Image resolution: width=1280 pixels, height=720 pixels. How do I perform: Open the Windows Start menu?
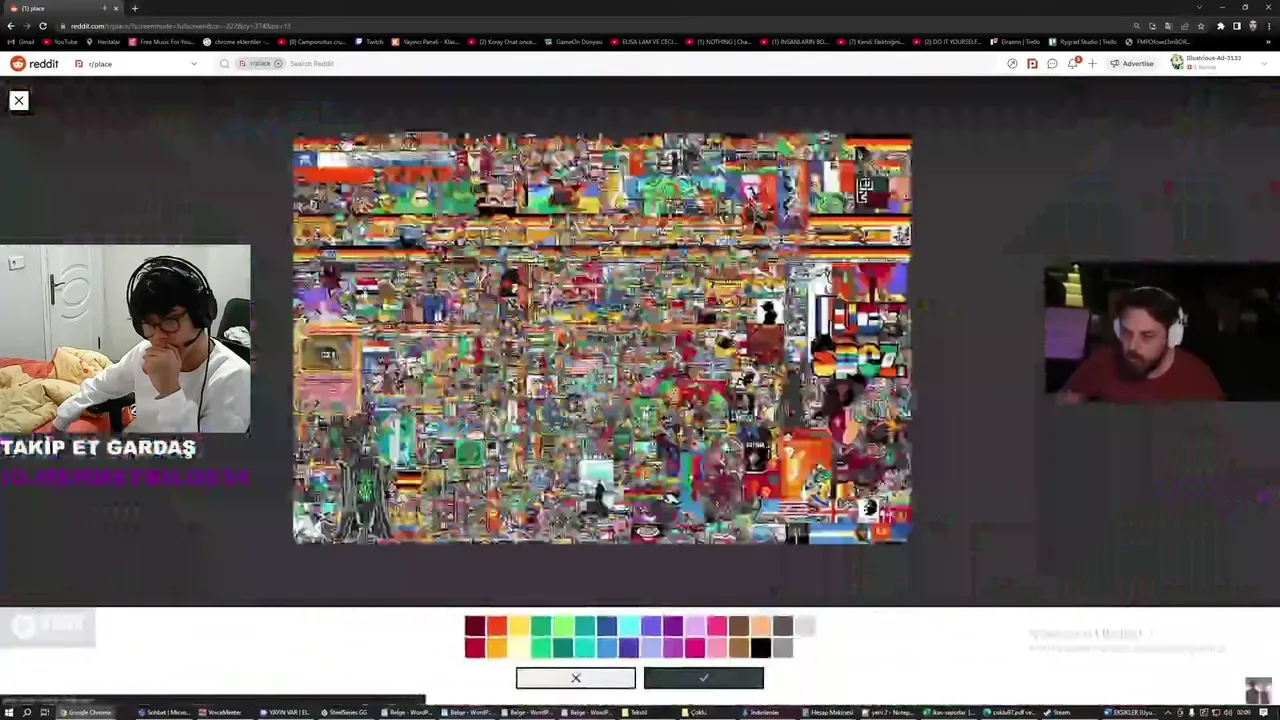point(9,712)
